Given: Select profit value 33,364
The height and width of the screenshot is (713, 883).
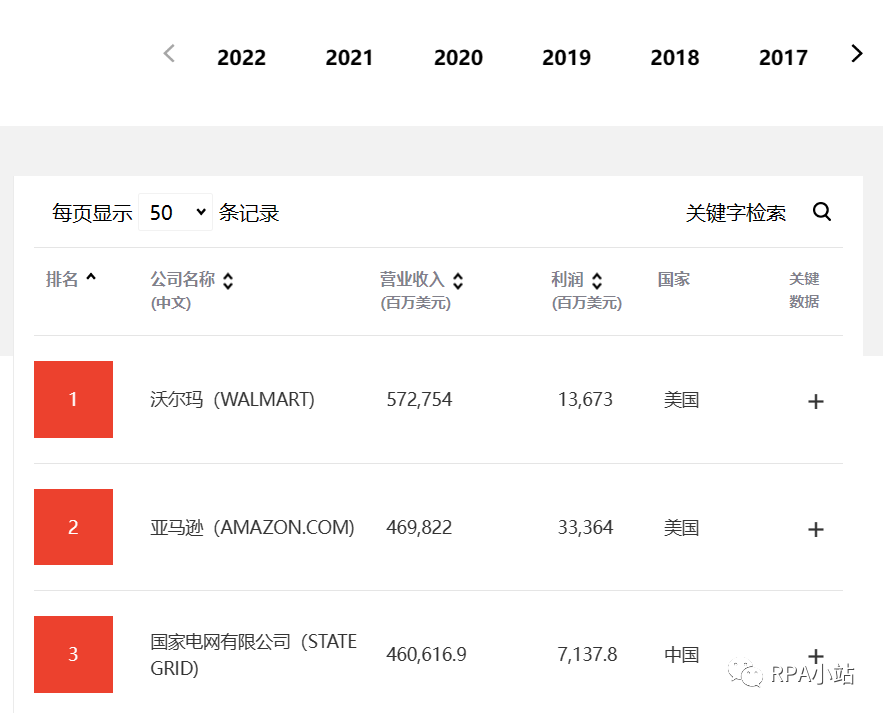Looking at the screenshot, I should click(x=585, y=527).
